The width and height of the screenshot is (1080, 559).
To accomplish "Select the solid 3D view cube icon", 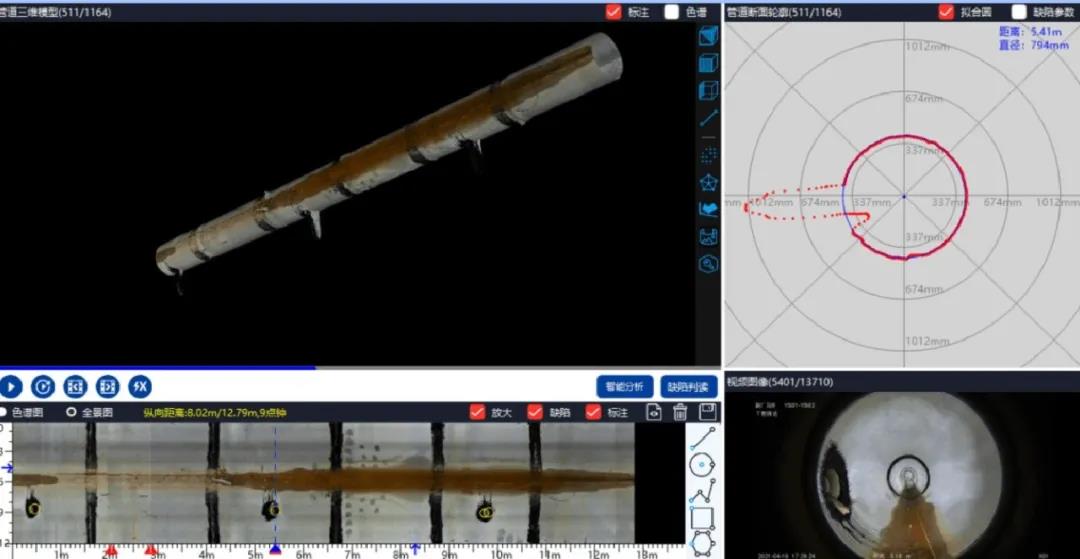I will point(709,36).
